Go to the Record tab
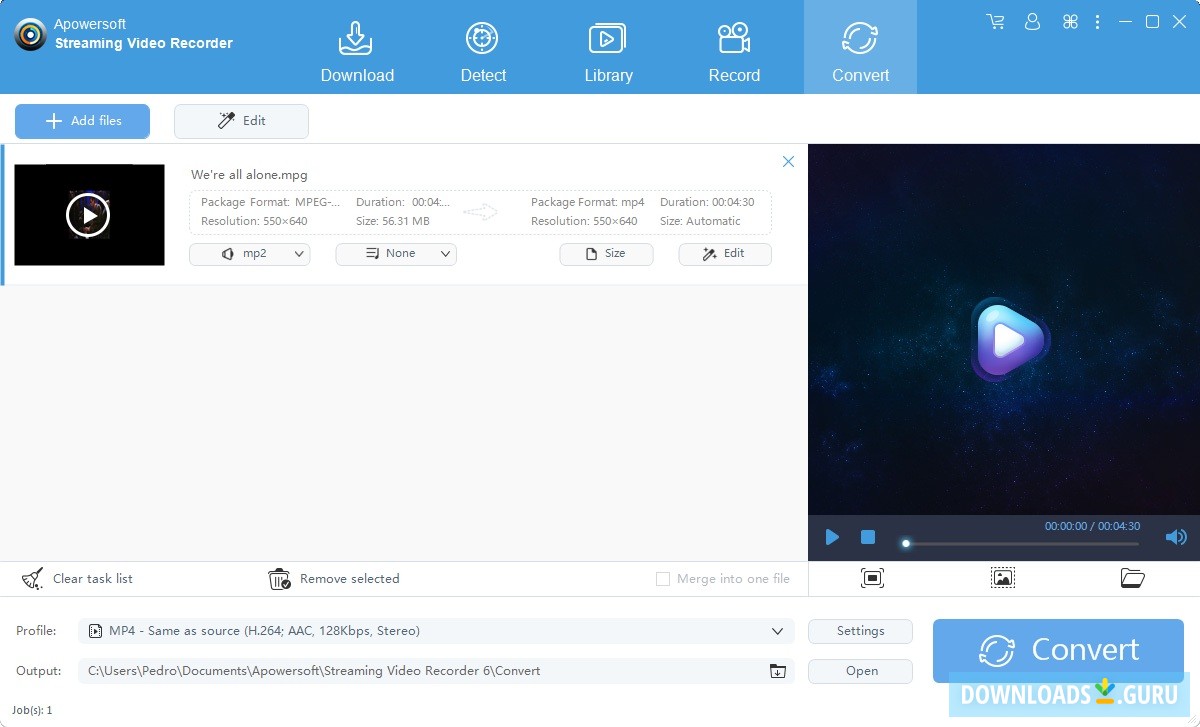The width and height of the screenshot is (1200, 727). tap(734, 52)
